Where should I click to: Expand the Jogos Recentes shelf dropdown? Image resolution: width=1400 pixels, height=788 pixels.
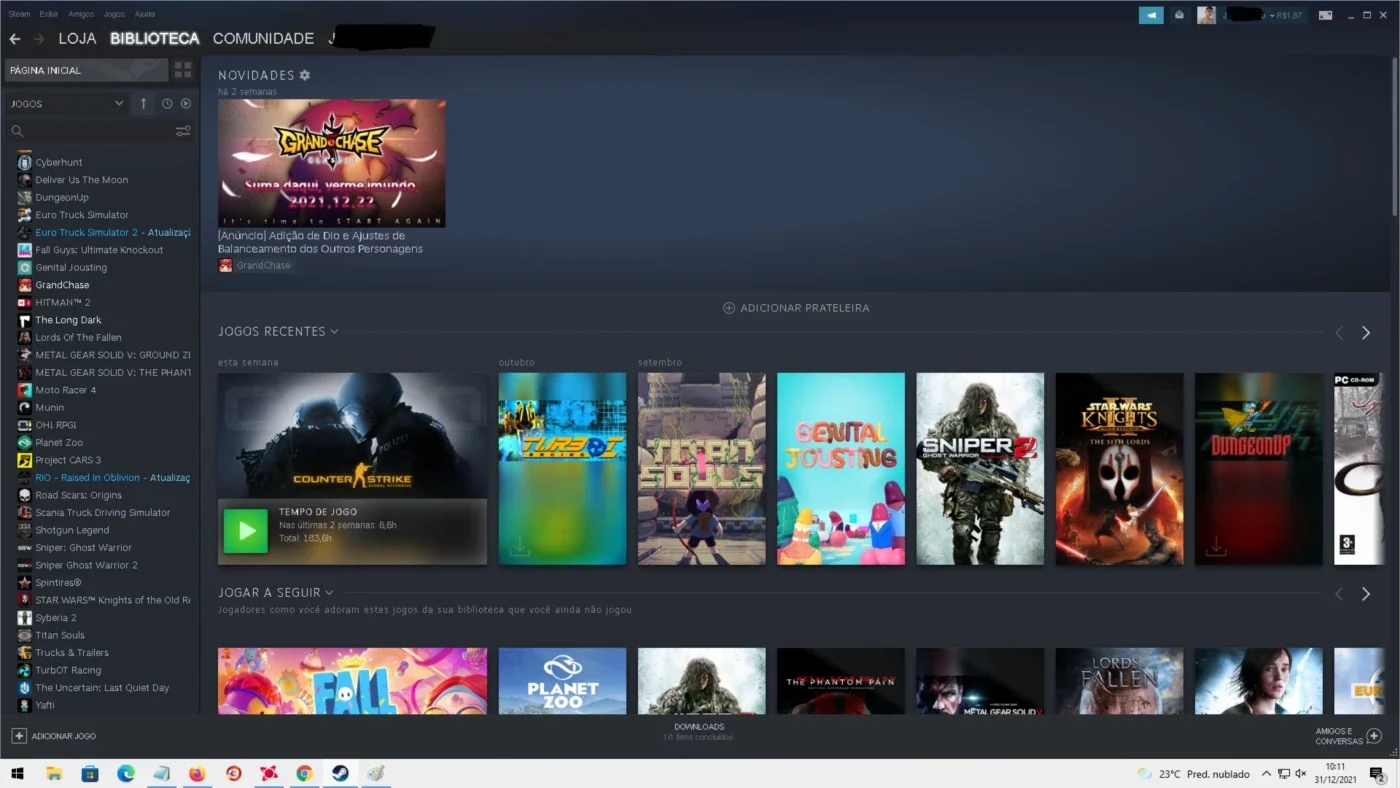coord(334,332)
